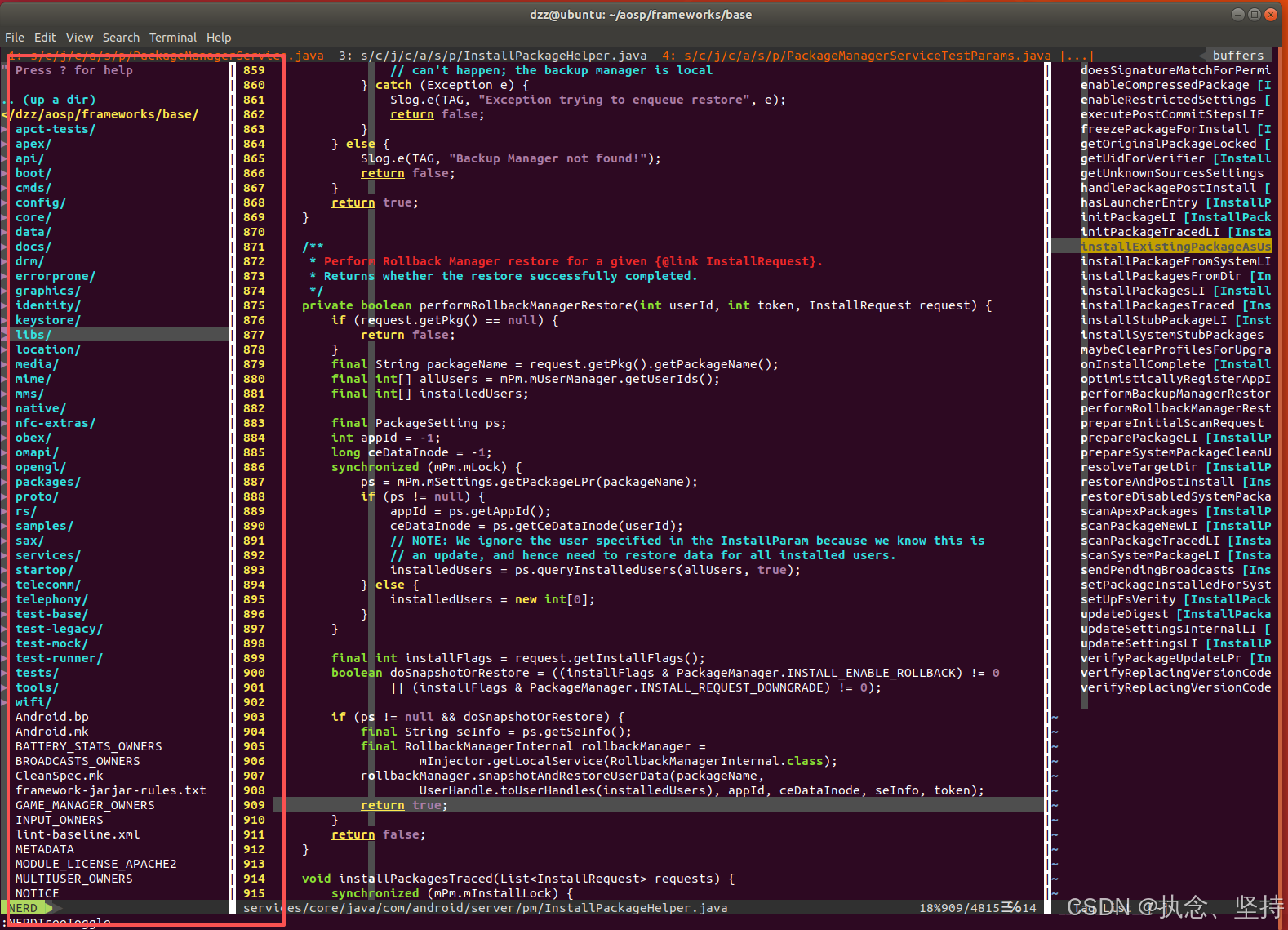This screenshot has width=1288, height=930.
Task: Place cursor on performRollbackManagerRestore method name
Action: click(x=526, y=305)
